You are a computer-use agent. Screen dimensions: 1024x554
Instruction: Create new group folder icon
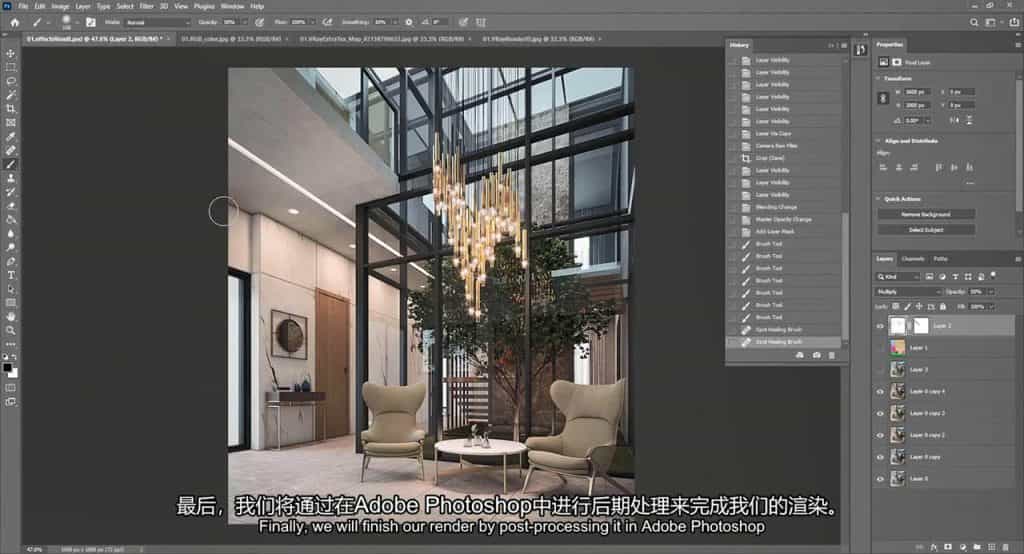click(x=977, y=547)
